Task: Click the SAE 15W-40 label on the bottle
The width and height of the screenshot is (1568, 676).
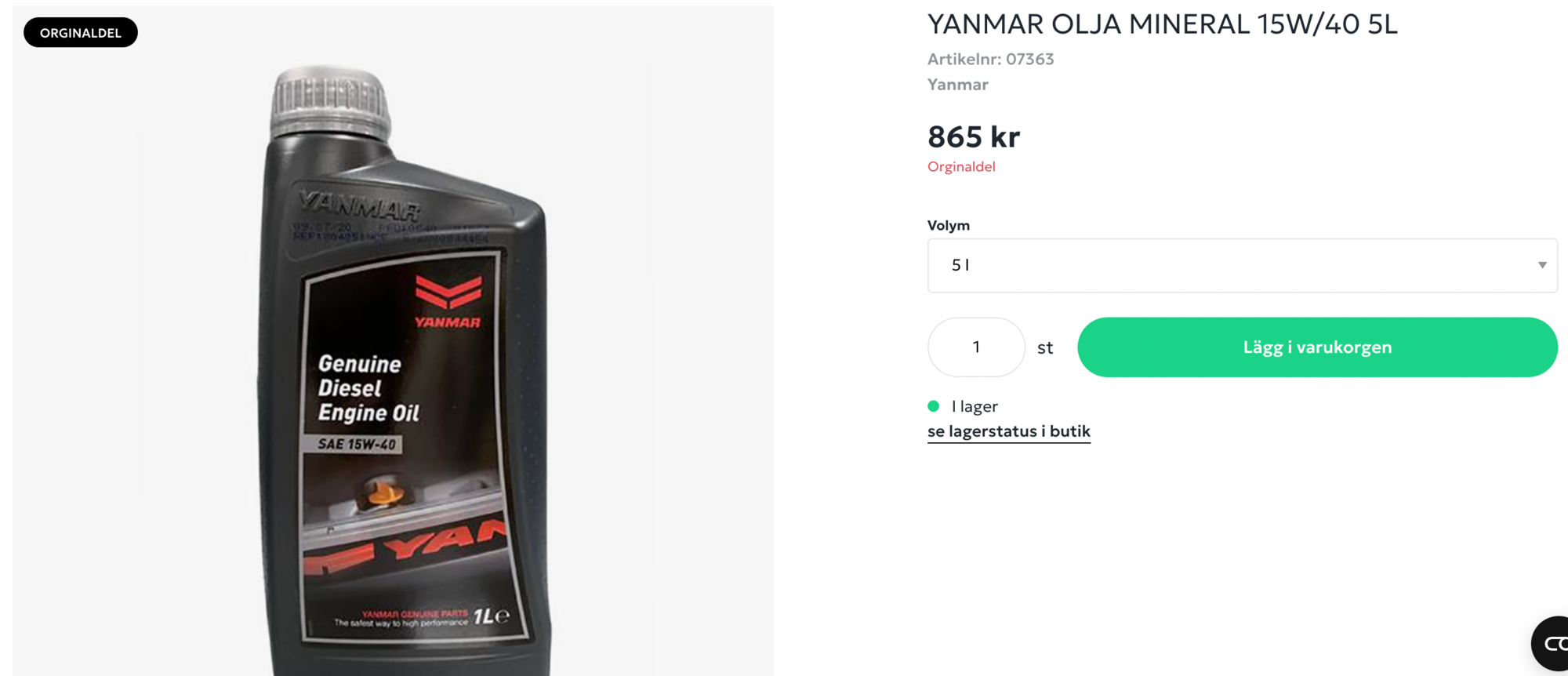Action: click(357, 444)
